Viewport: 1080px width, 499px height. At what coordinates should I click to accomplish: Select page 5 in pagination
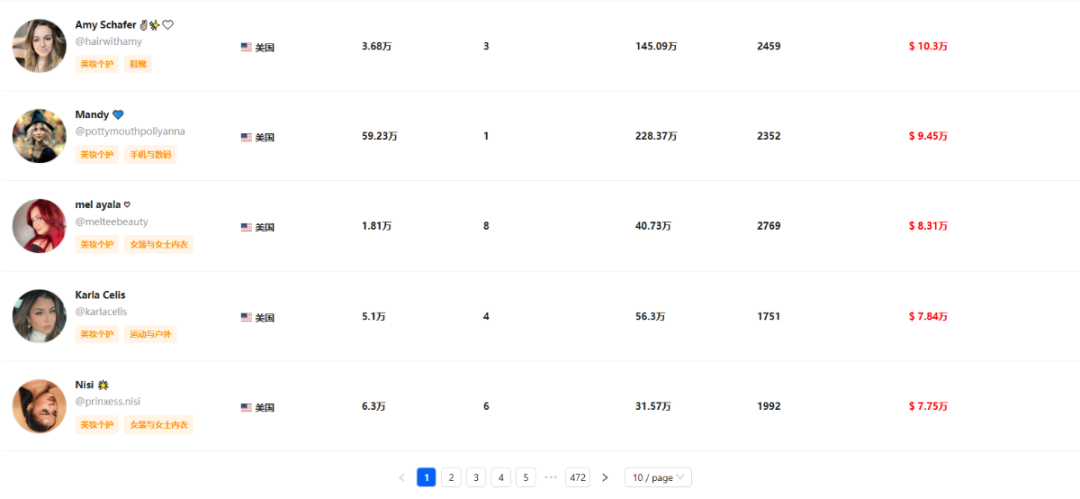coord(526,478)
